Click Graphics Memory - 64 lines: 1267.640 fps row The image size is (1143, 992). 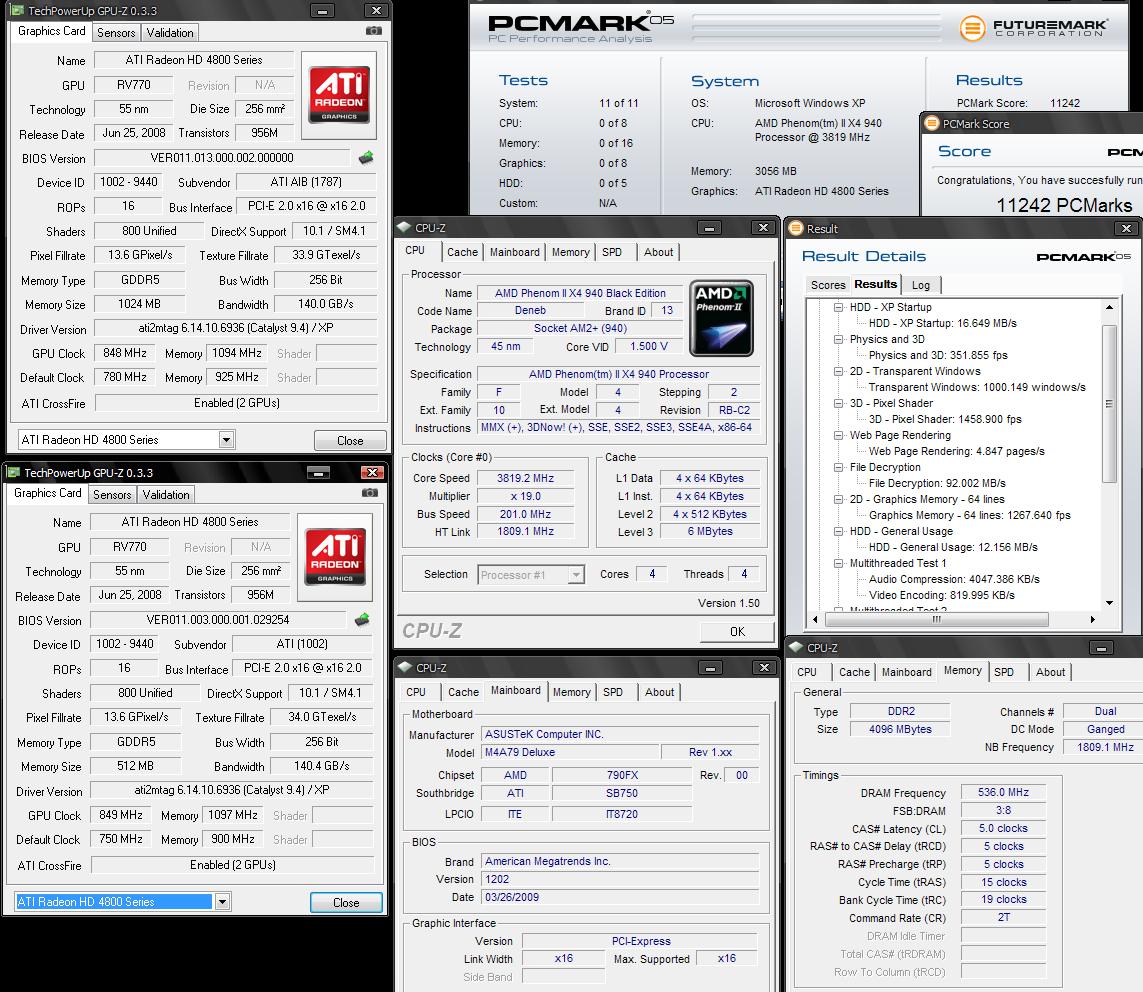coord(970,515)
